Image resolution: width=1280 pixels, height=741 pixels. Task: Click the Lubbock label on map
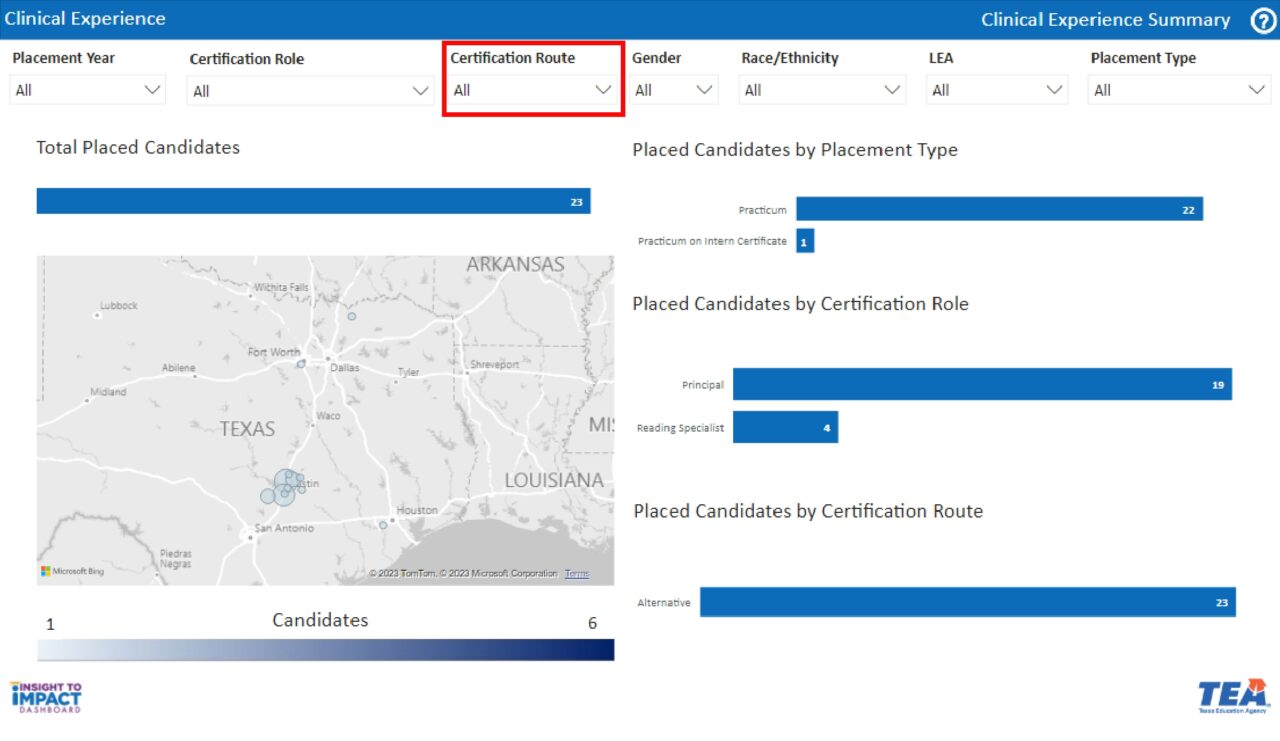coord(119,305)
